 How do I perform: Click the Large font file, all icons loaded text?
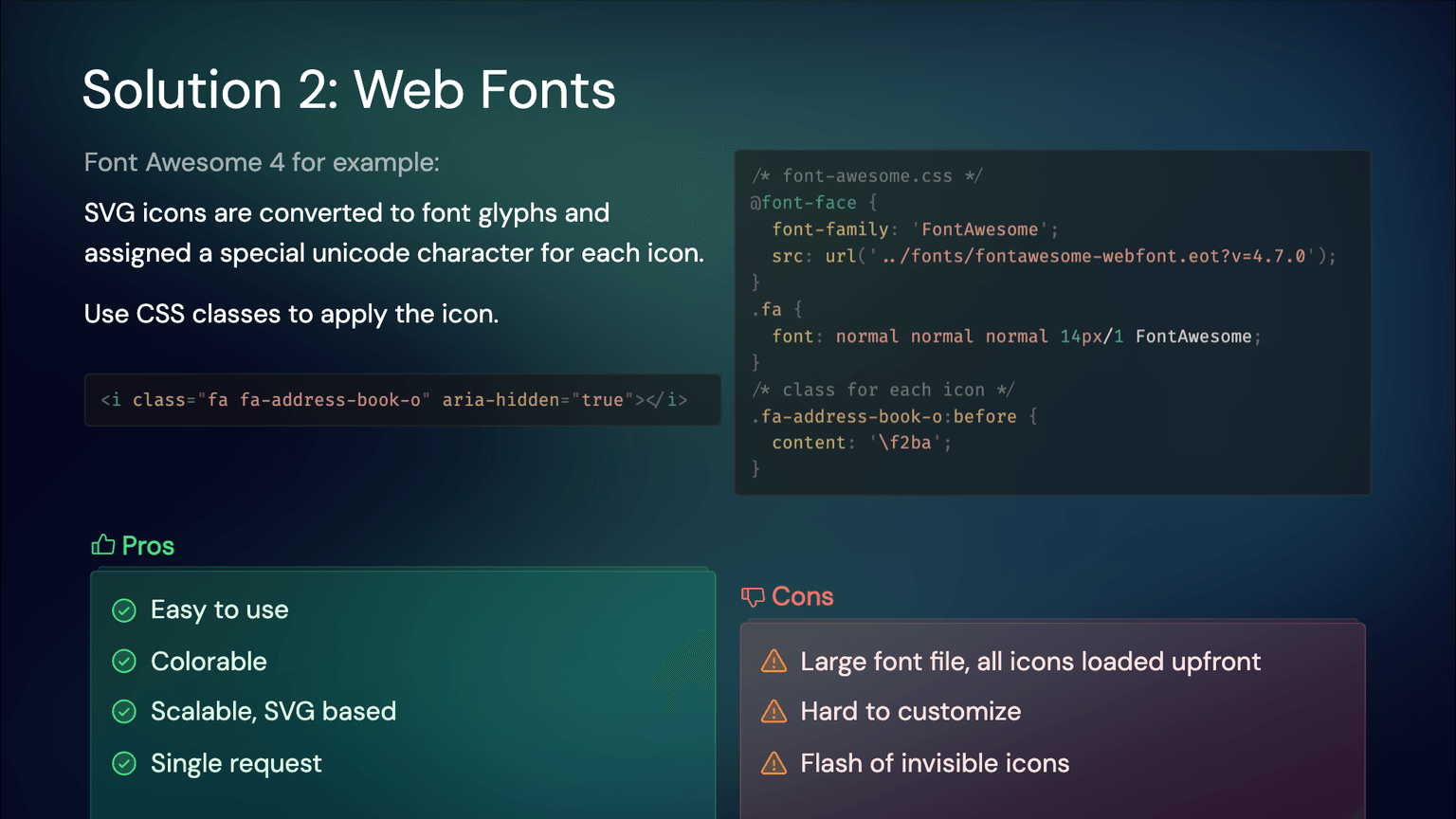[1030, 661]
